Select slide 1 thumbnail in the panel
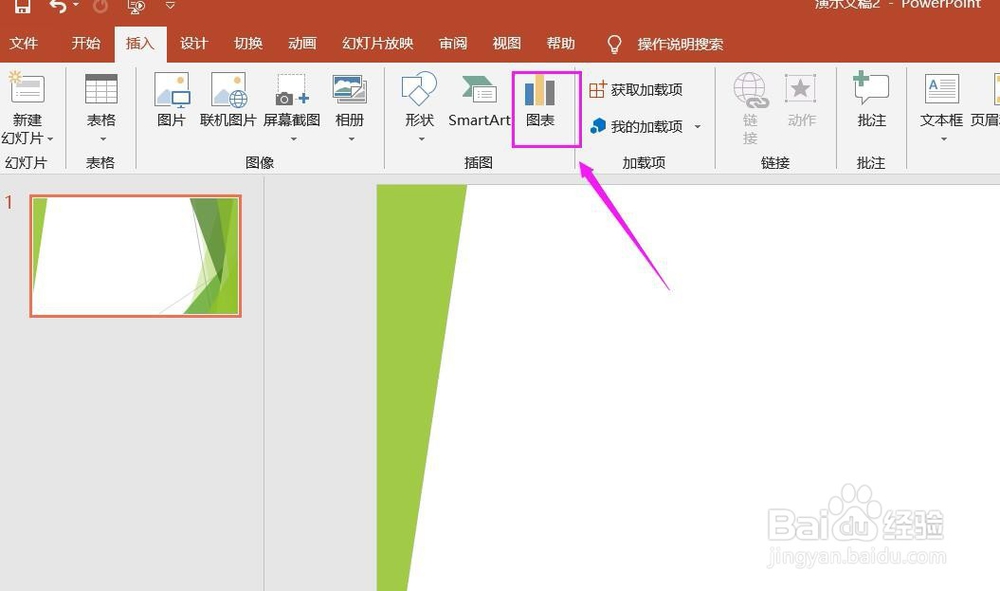The height and width of the screenshot is (591, 1000). click(135, 255)
